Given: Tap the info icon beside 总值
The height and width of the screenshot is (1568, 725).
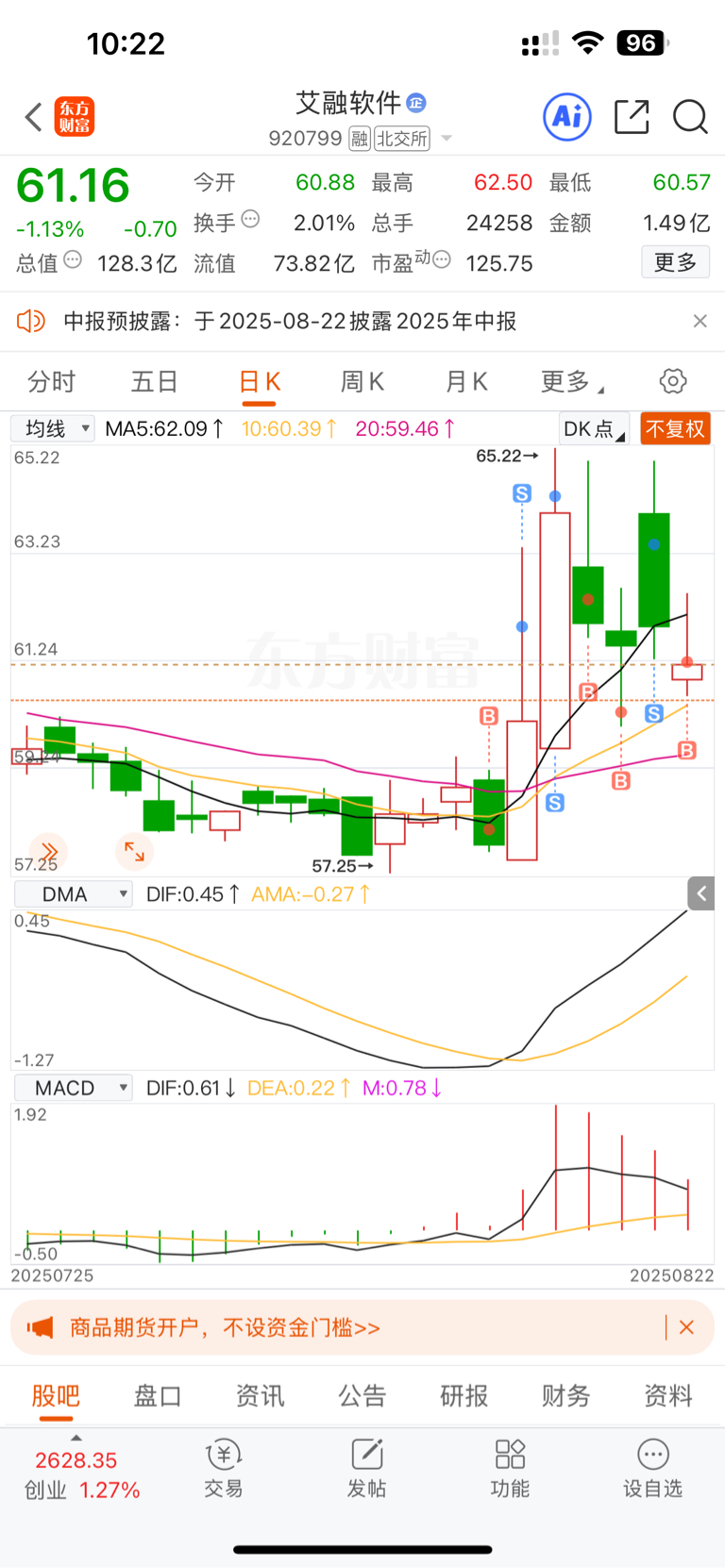Looking at the screenshot, I should 73,259.
